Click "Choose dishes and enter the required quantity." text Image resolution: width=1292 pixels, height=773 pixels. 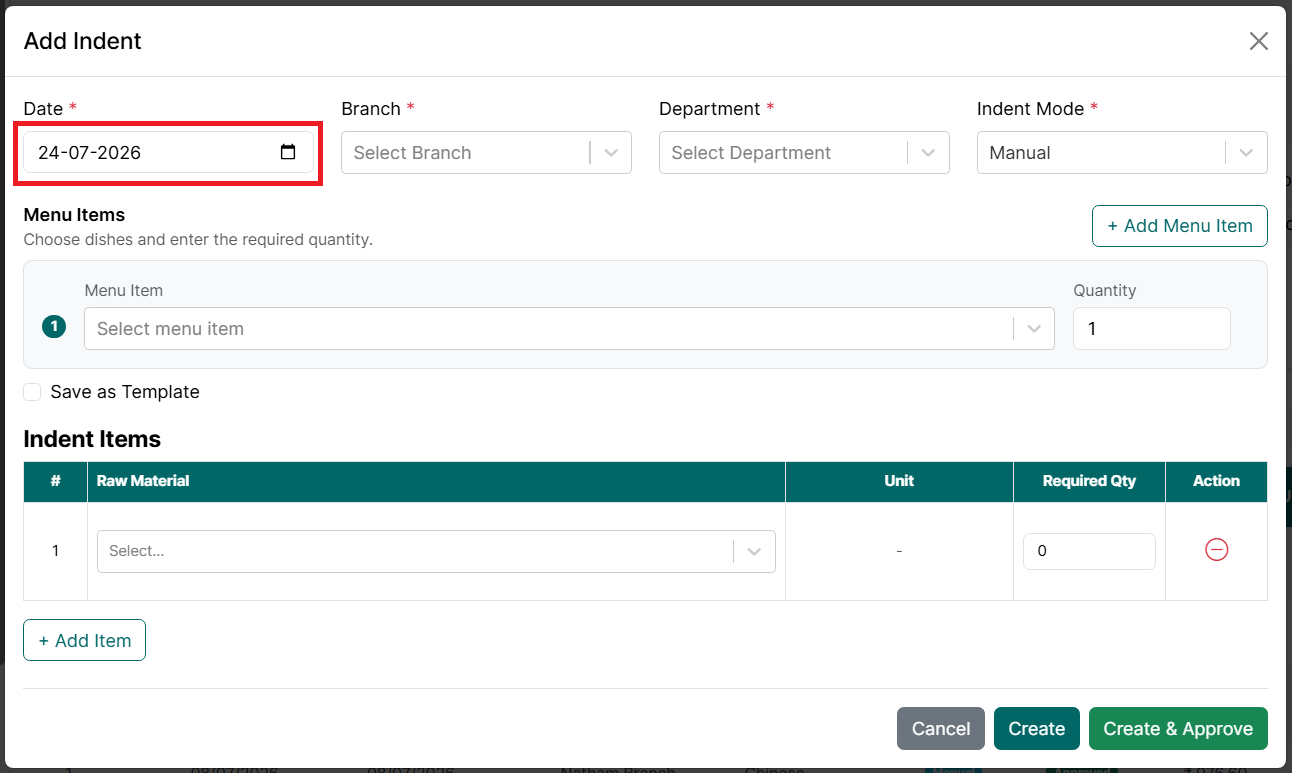[x=198, y=240]
